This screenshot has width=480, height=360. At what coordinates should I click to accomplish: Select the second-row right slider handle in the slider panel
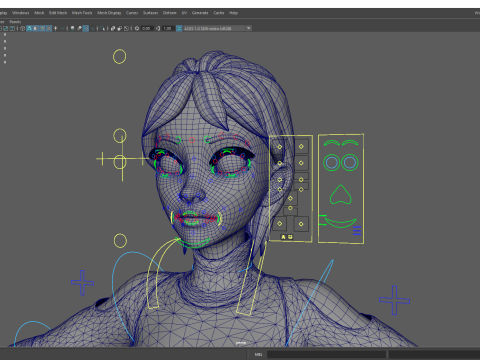point(301,163)
